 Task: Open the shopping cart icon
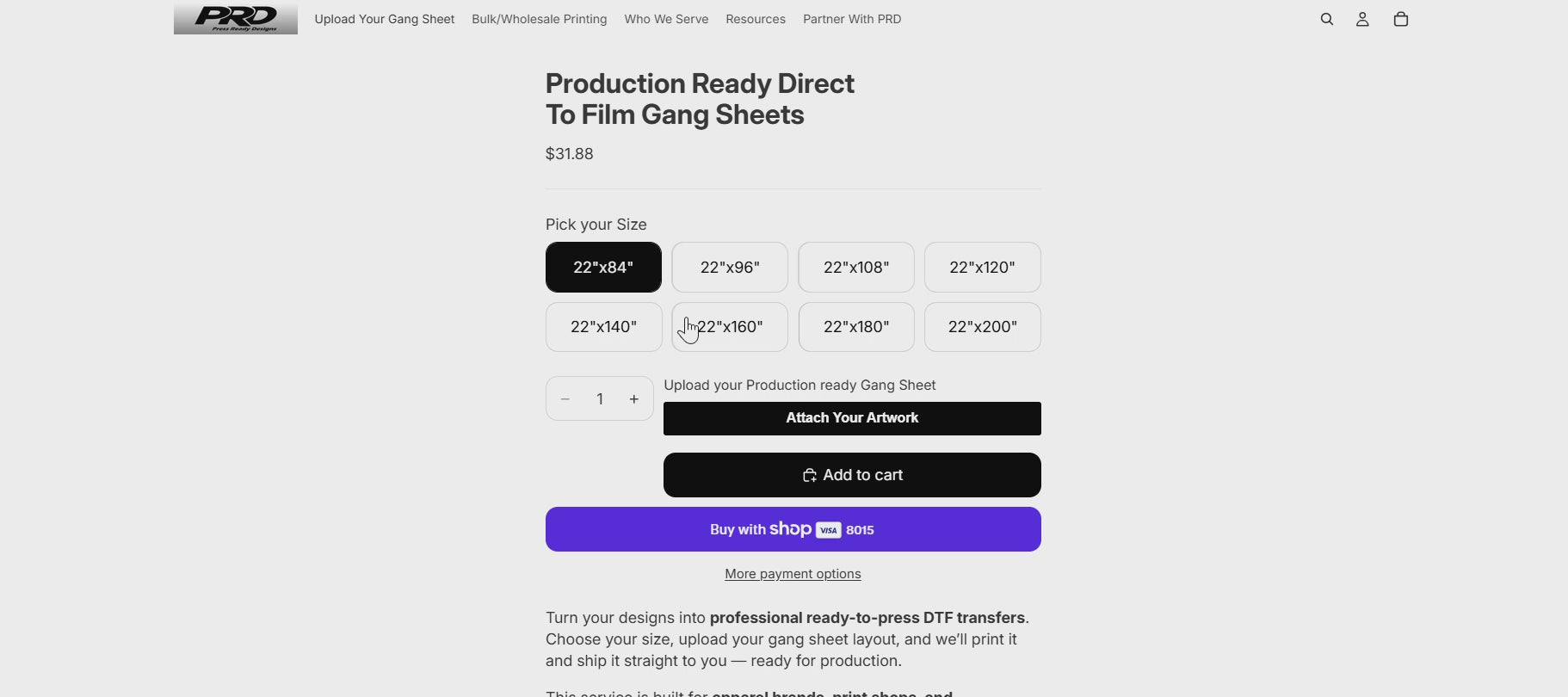(1400, 19)
